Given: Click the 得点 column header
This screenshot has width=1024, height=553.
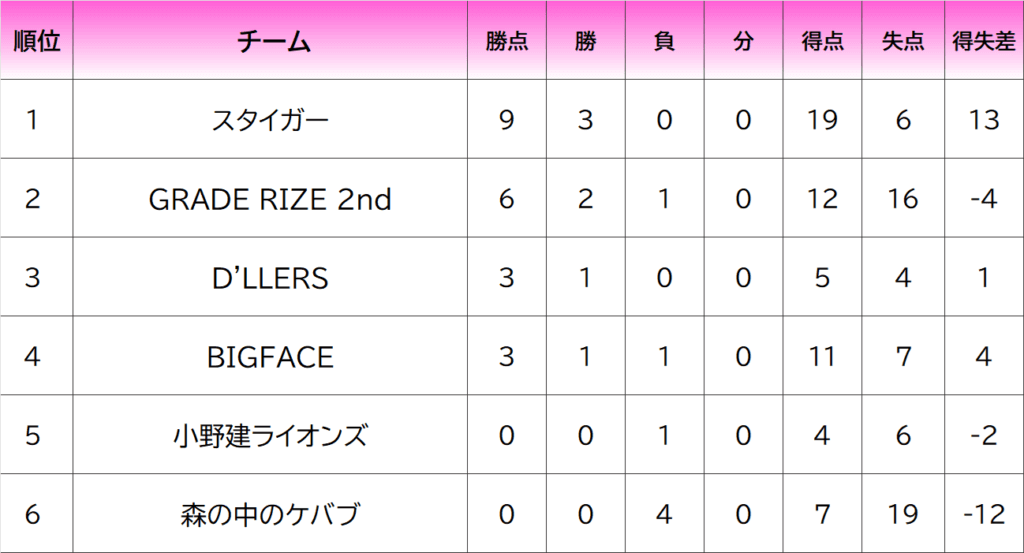Looking at the screenshot, I should [x=822, y=40].
